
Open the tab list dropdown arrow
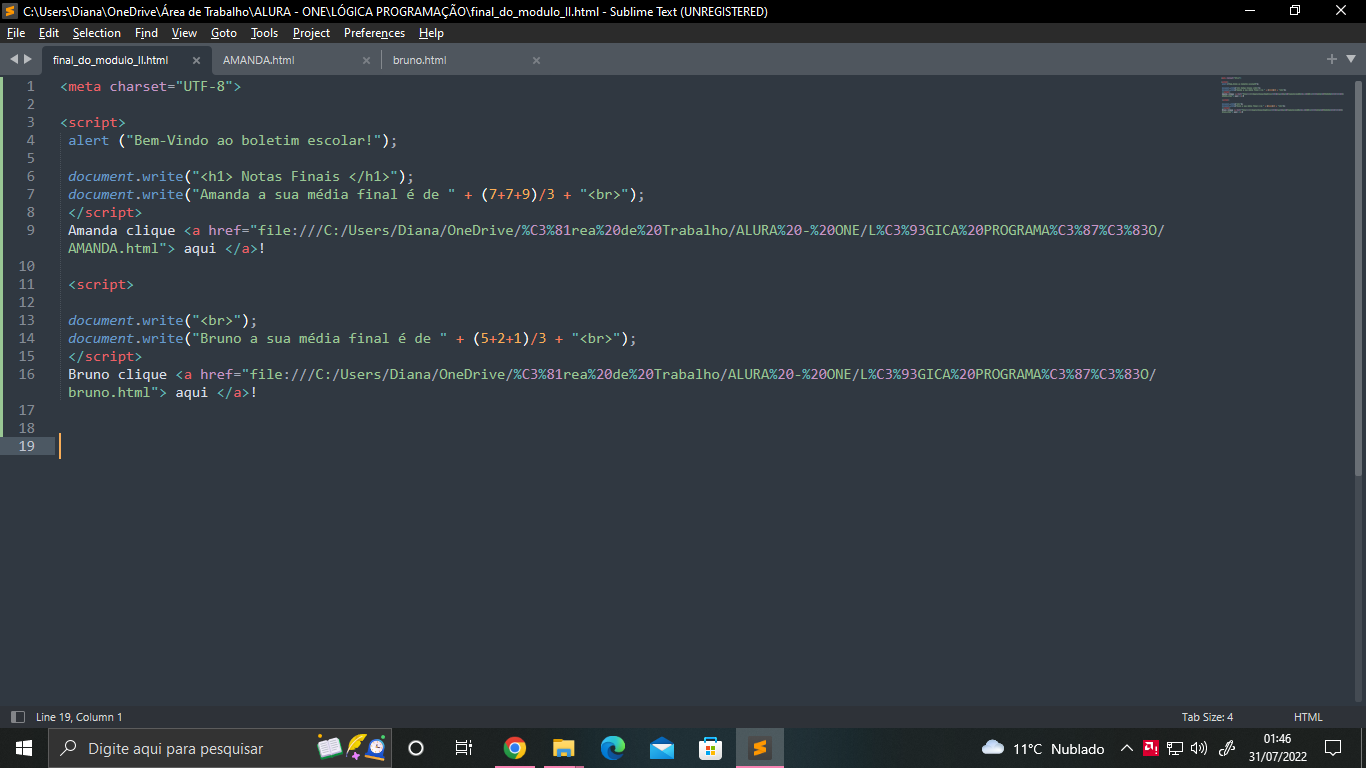[x=1351, y=60]
